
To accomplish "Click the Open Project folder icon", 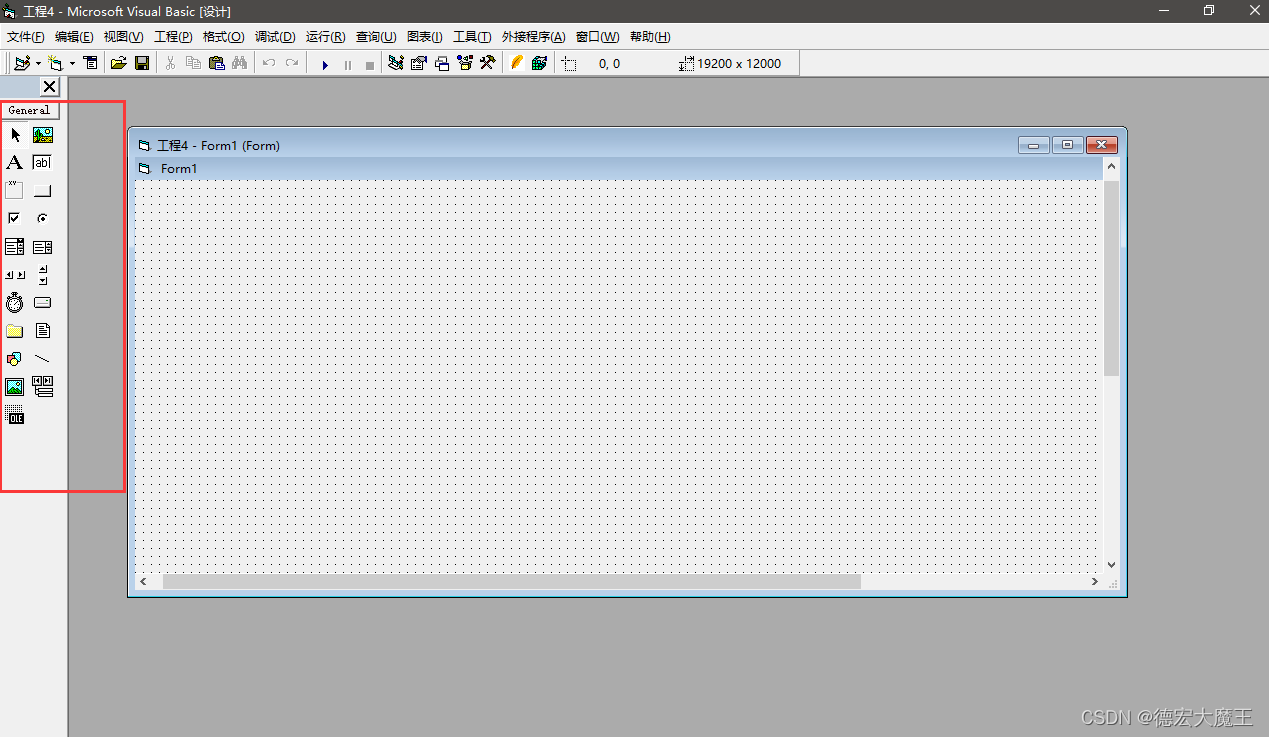I will [x=118, y=63].
